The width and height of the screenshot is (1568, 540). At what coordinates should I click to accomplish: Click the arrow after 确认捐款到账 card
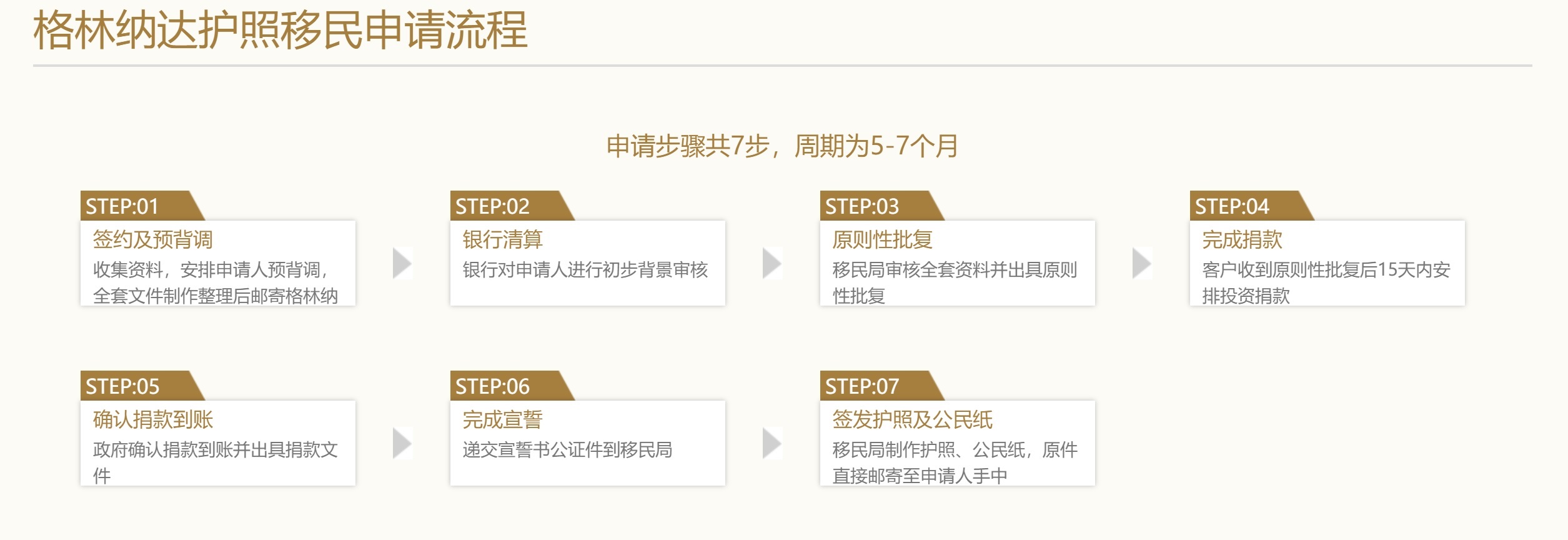(402, 443)
